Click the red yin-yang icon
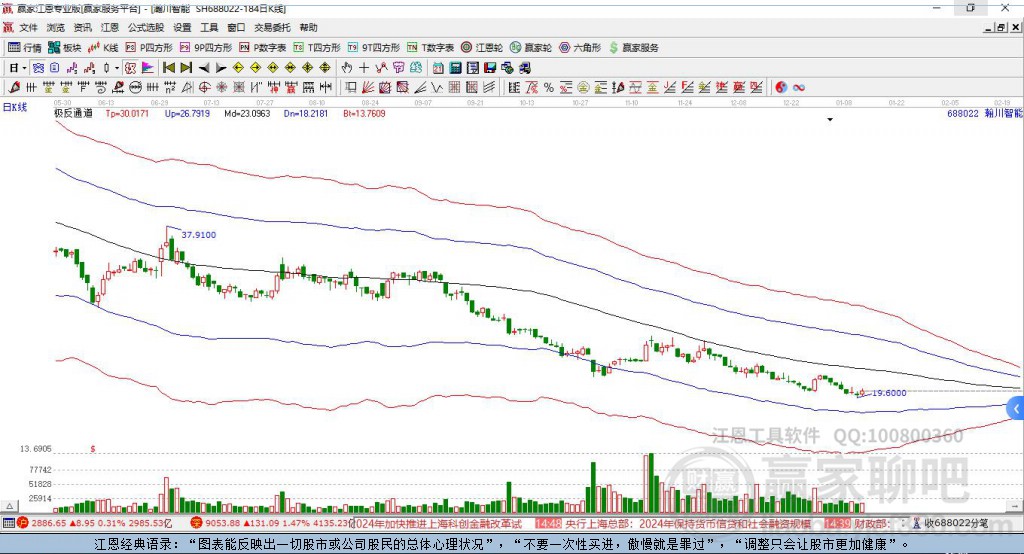Viewport: 1024px width, 554px height. (780, 87)
